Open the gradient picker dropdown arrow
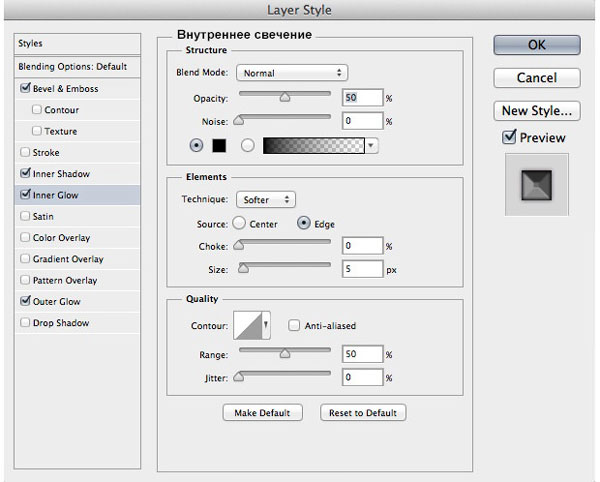This screenshot has width=600, height=482. click(x=371, y=146)
